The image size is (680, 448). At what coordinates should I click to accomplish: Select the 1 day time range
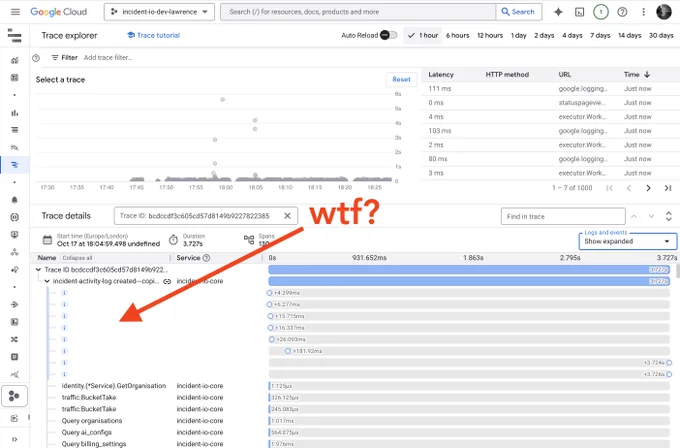coord(518,36)
